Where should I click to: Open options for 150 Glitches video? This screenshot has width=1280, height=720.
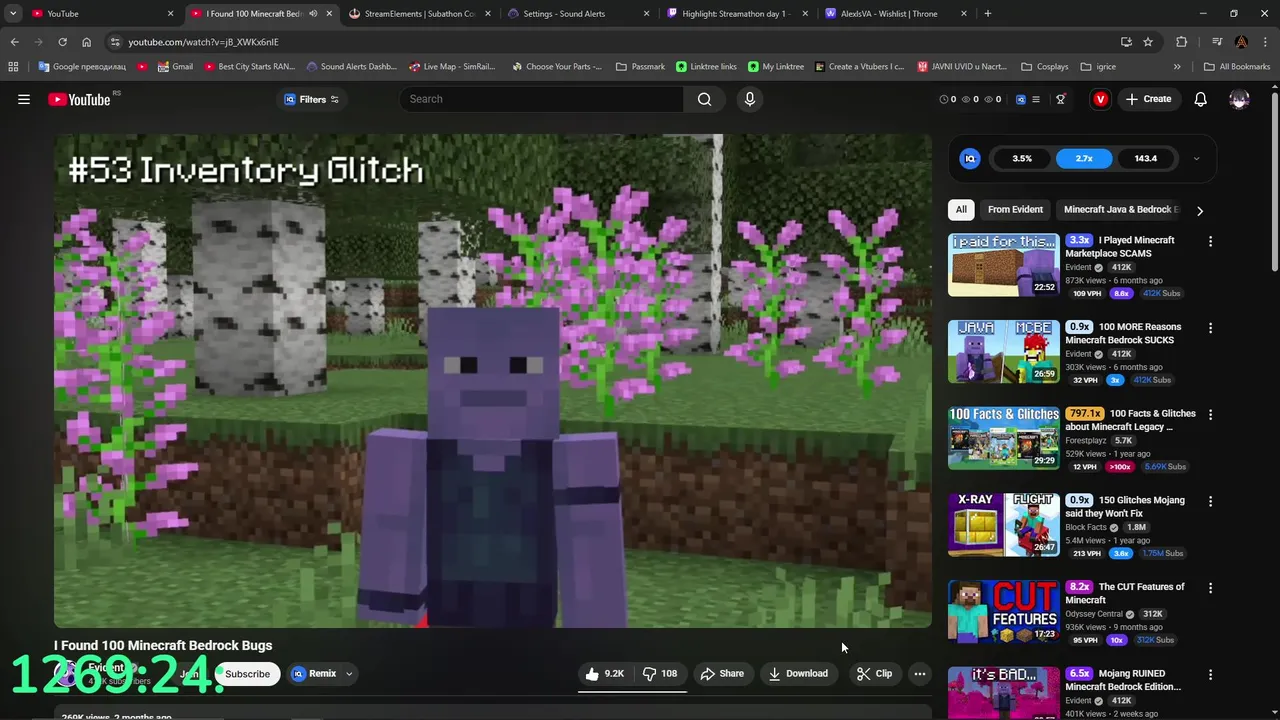(x=1210, y=501)
